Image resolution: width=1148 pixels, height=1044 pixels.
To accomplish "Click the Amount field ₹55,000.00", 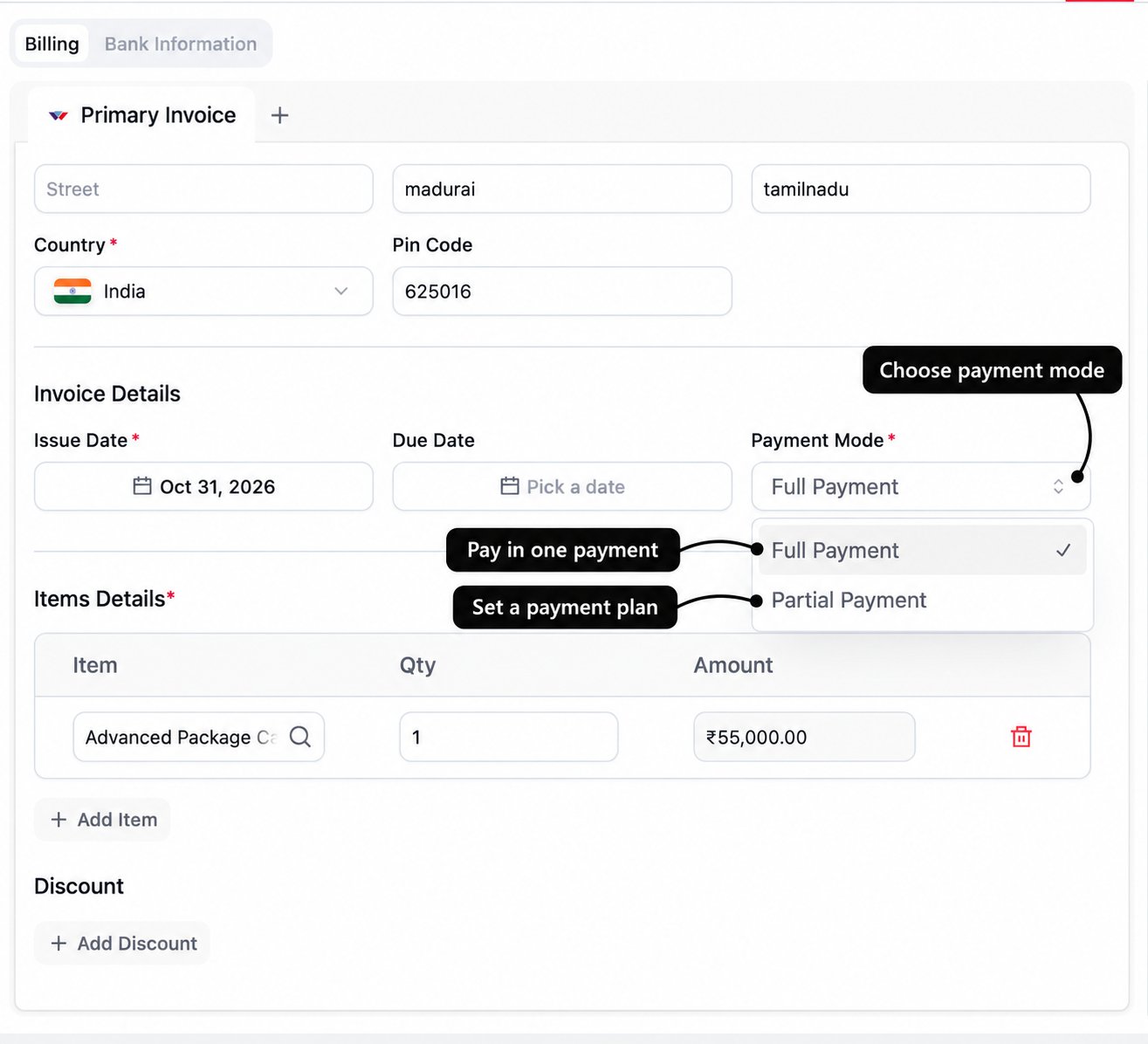I will click(804, 737).
